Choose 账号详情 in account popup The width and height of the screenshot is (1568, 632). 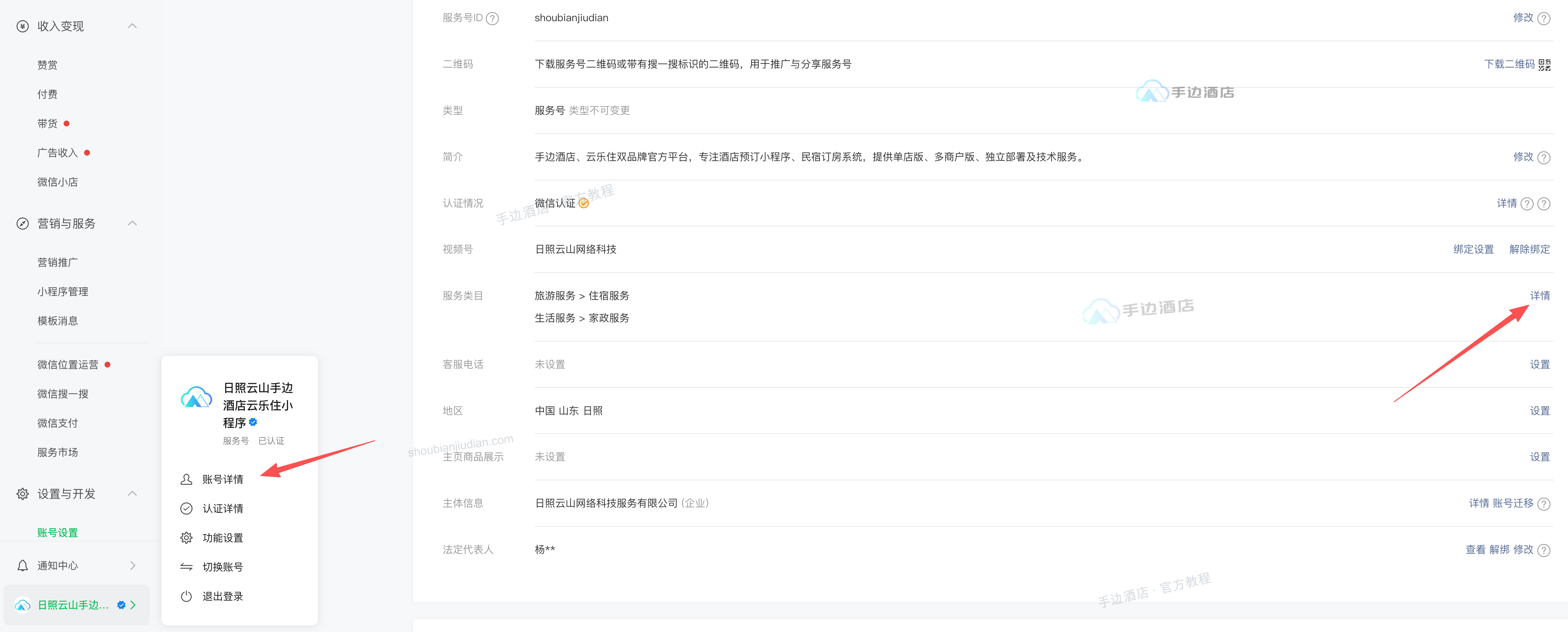[223, 479]
